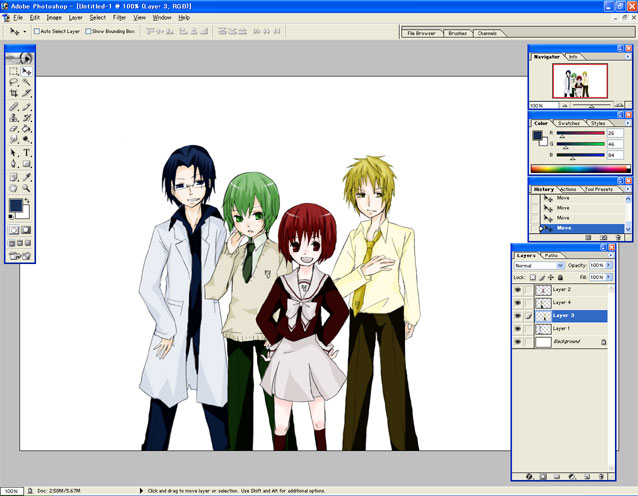Select the Rectangular Marquee tool
Image resolution: width=638 pixels, height=496 pixels.
point(14,72)
